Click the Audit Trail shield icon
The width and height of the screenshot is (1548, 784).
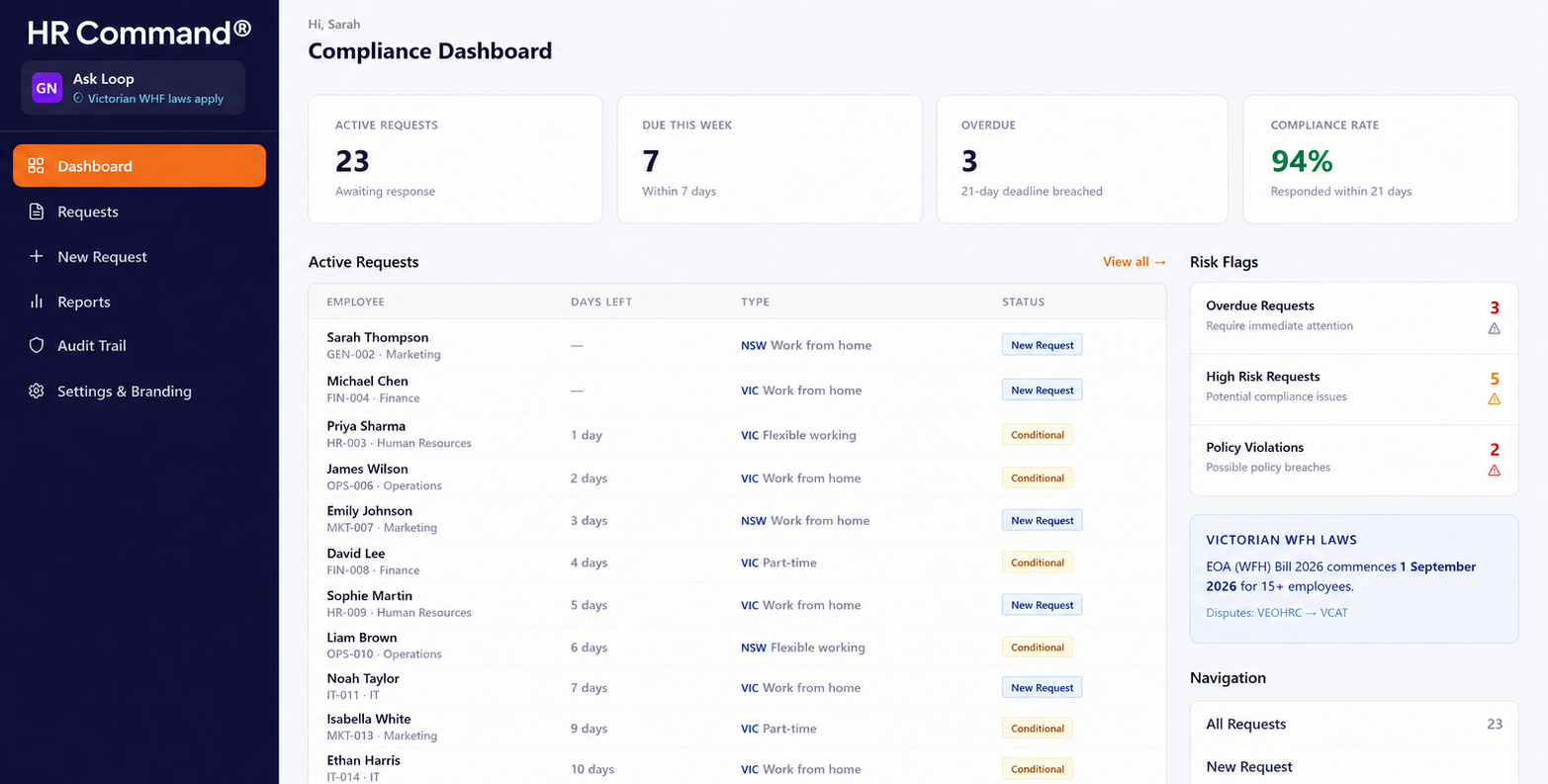pos(37,345)
